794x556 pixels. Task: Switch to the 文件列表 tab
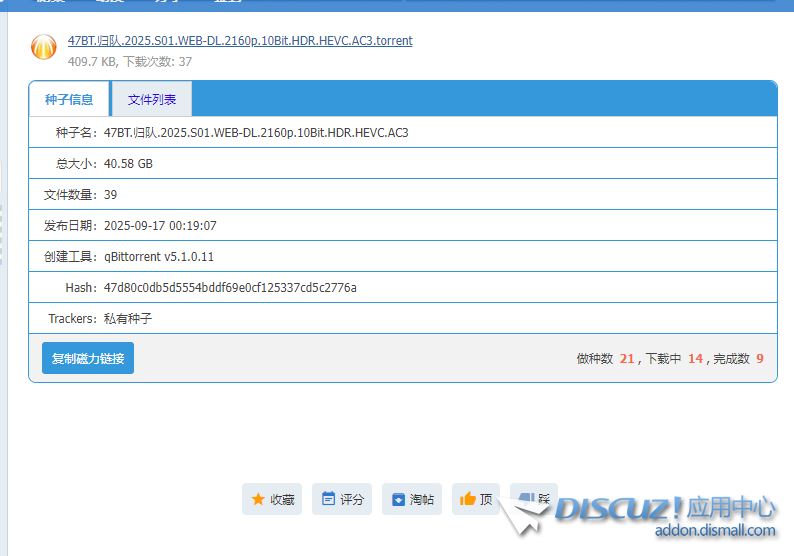[152, 99]
